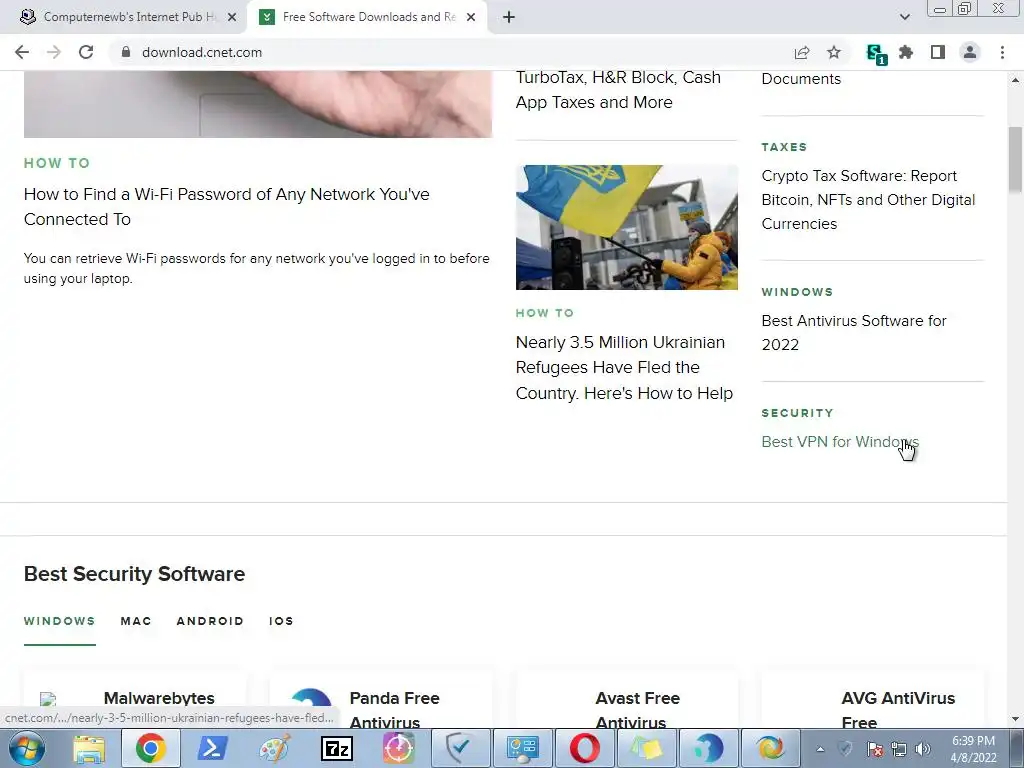Open Chrome's three-dot menu
The width and height of the screenshot is (1024, 768).
[1002, 52]
